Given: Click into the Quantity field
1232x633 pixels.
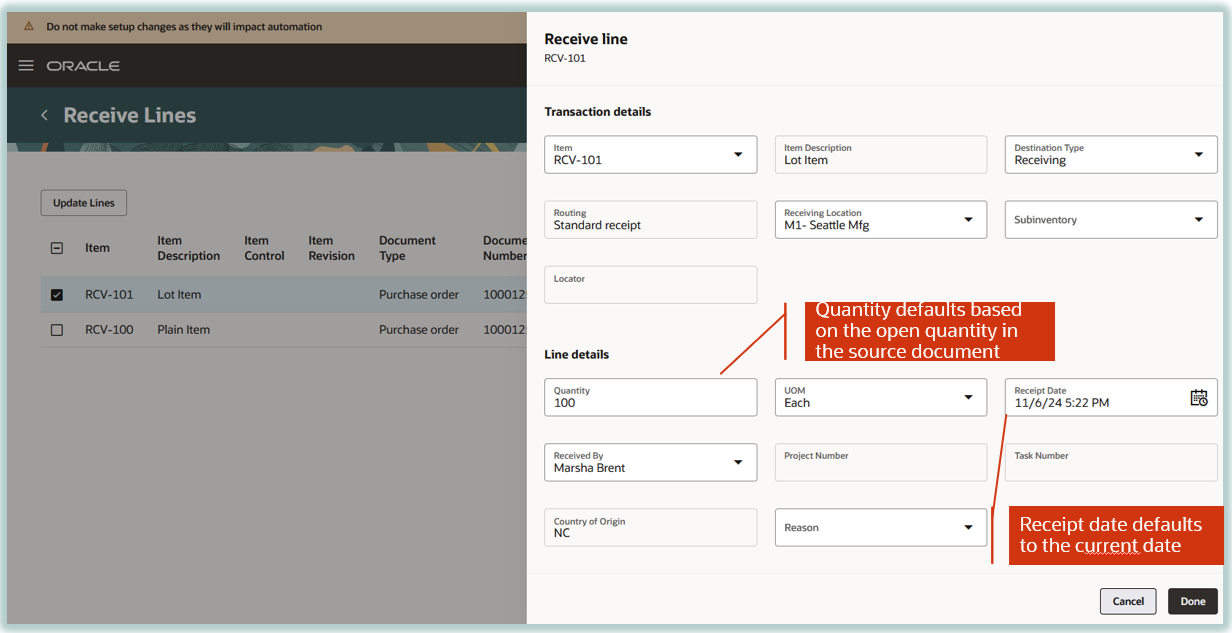Looking at the screenshot, I should point(651,397).
